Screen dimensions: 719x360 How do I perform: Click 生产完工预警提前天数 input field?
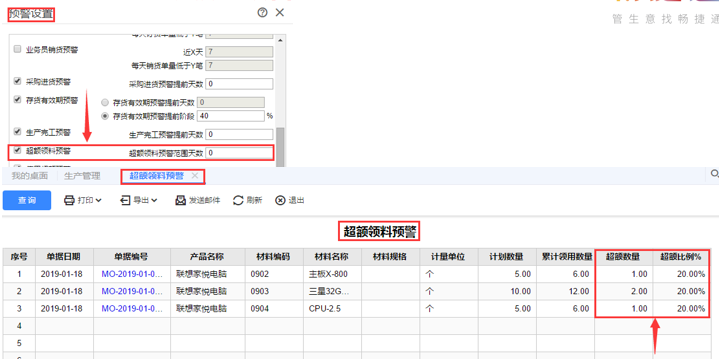239,134
